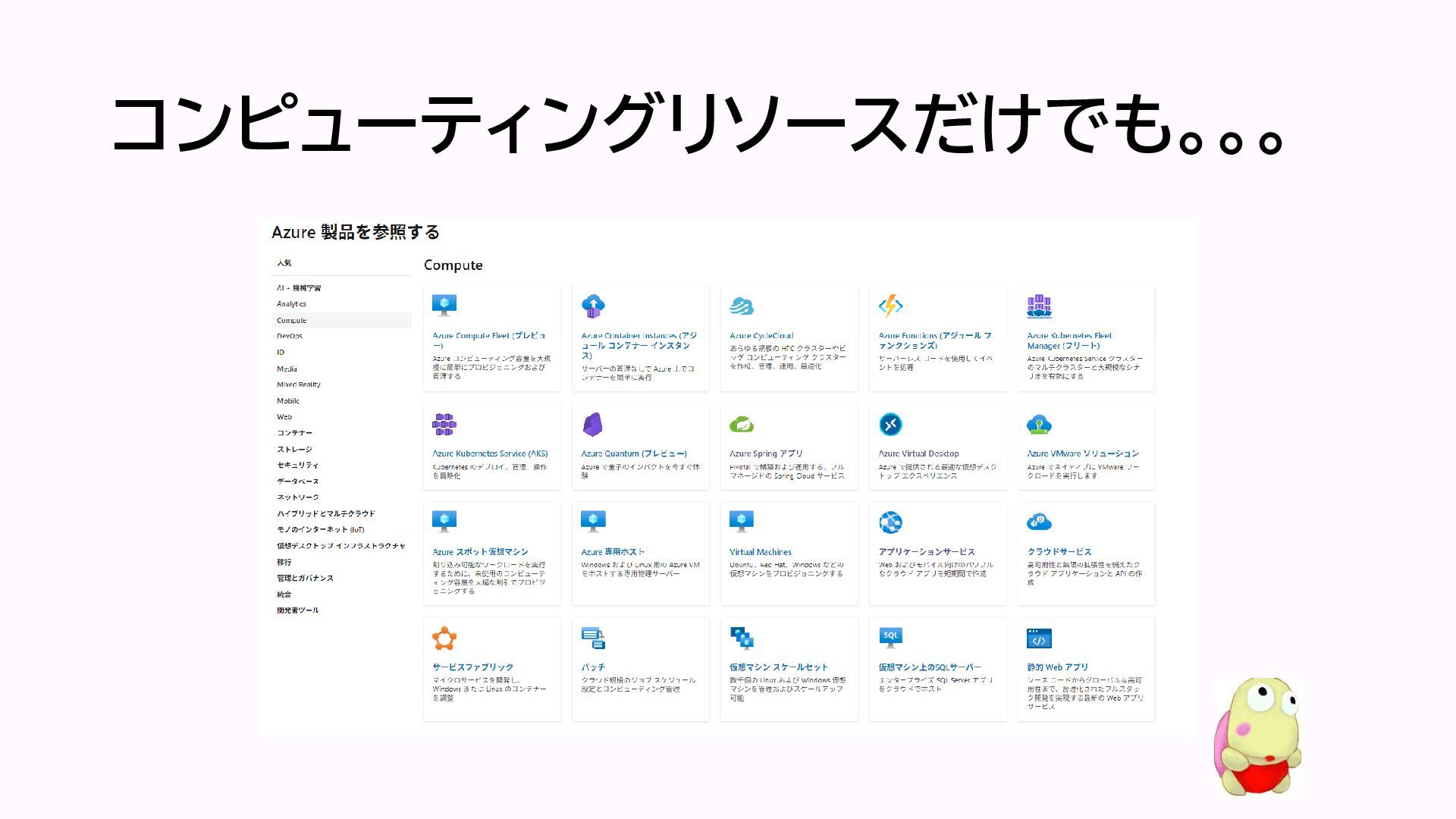Screen dimensions: 1456x819
Task: Select ハイブリッドとマルチクラウド category
Action: click(x=326, y=514)
